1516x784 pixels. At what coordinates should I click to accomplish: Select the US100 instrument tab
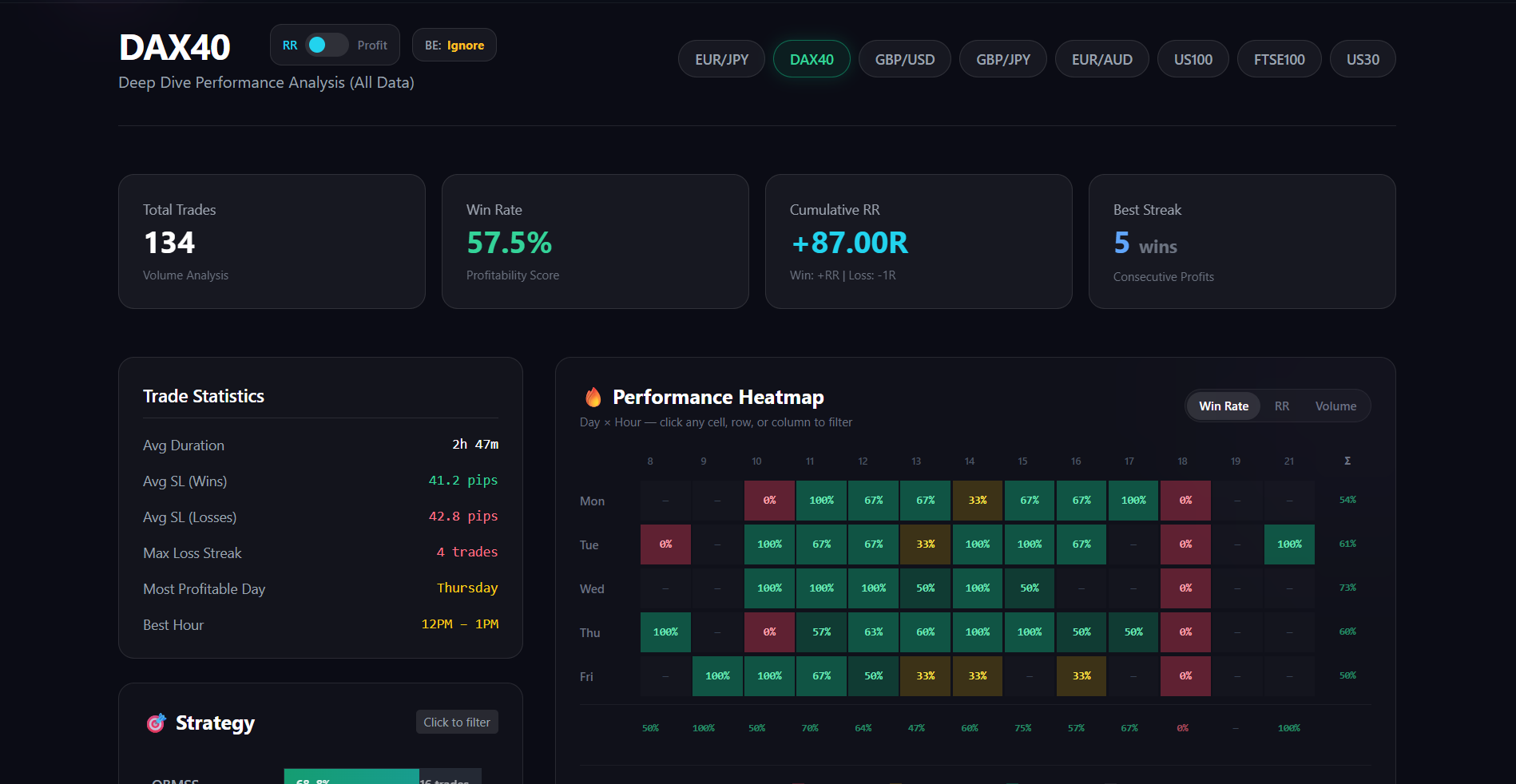(1193, 59)
